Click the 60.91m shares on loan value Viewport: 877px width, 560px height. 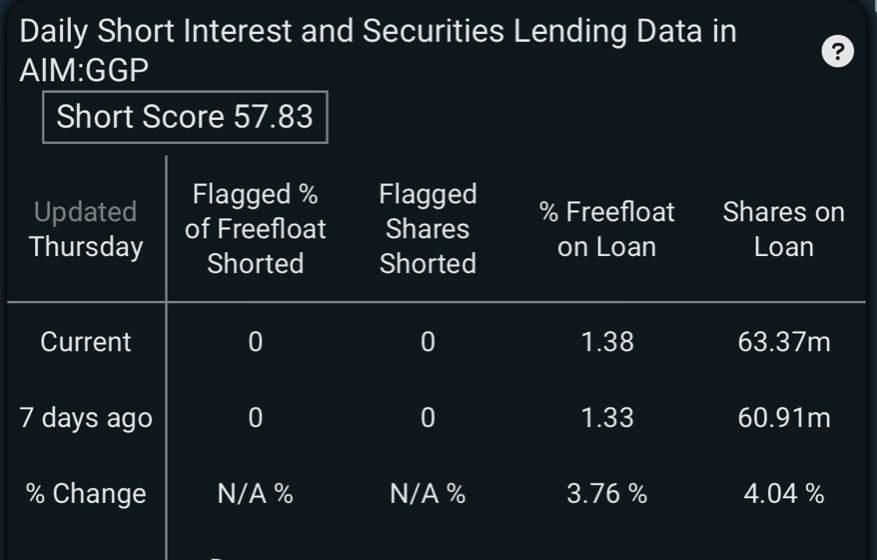pos(784,418)
